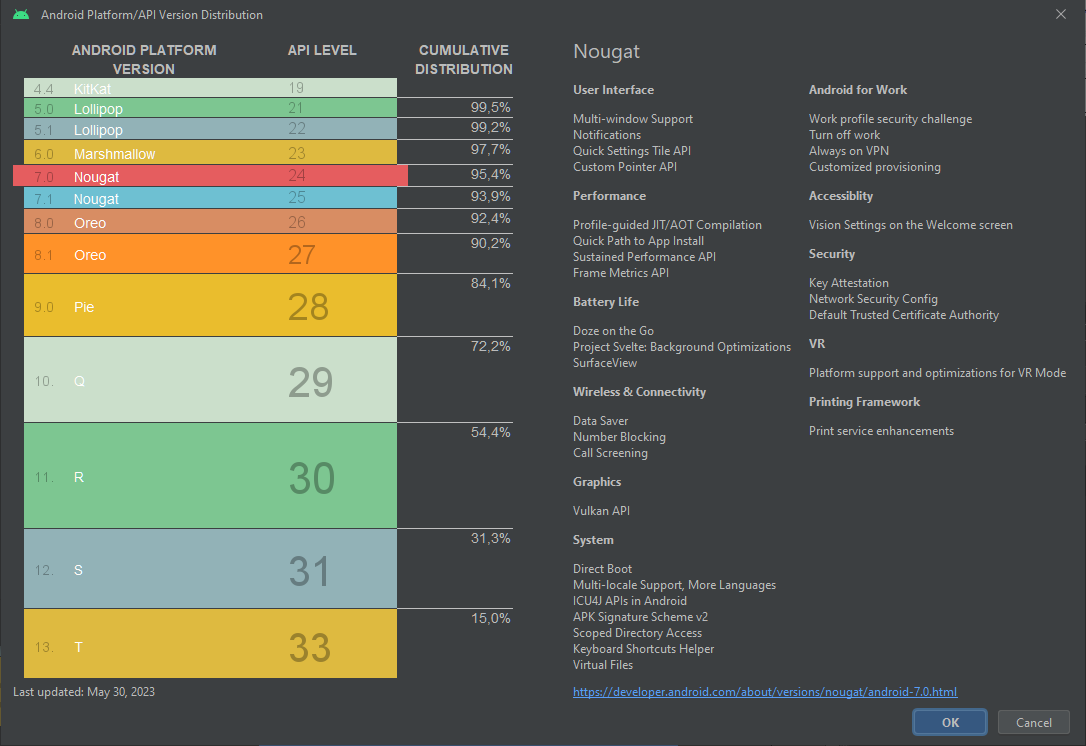Click the red Nougat 7.0 row

(x=210, y=176)
